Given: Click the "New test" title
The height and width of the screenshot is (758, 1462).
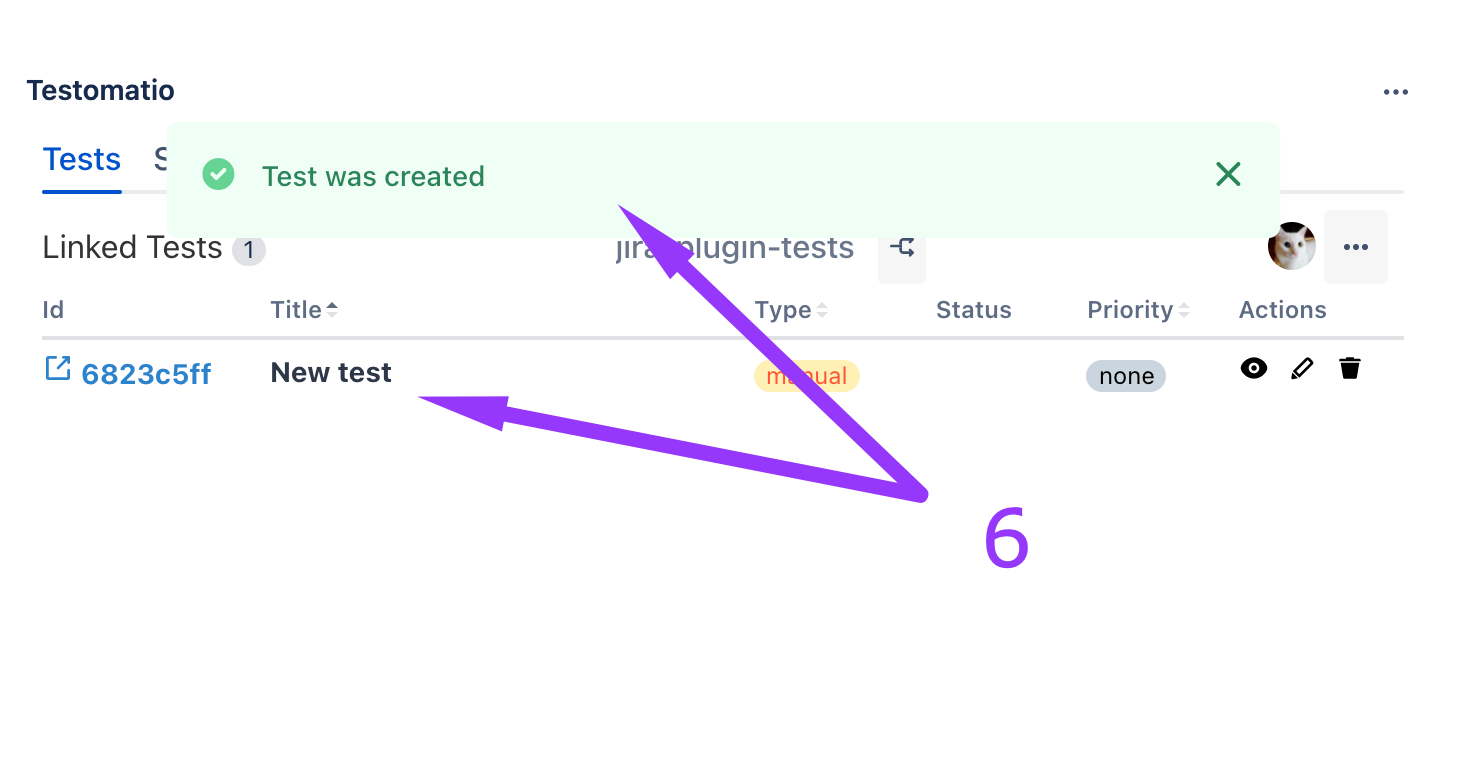Looking at the screenshot, I should [331, 373].
